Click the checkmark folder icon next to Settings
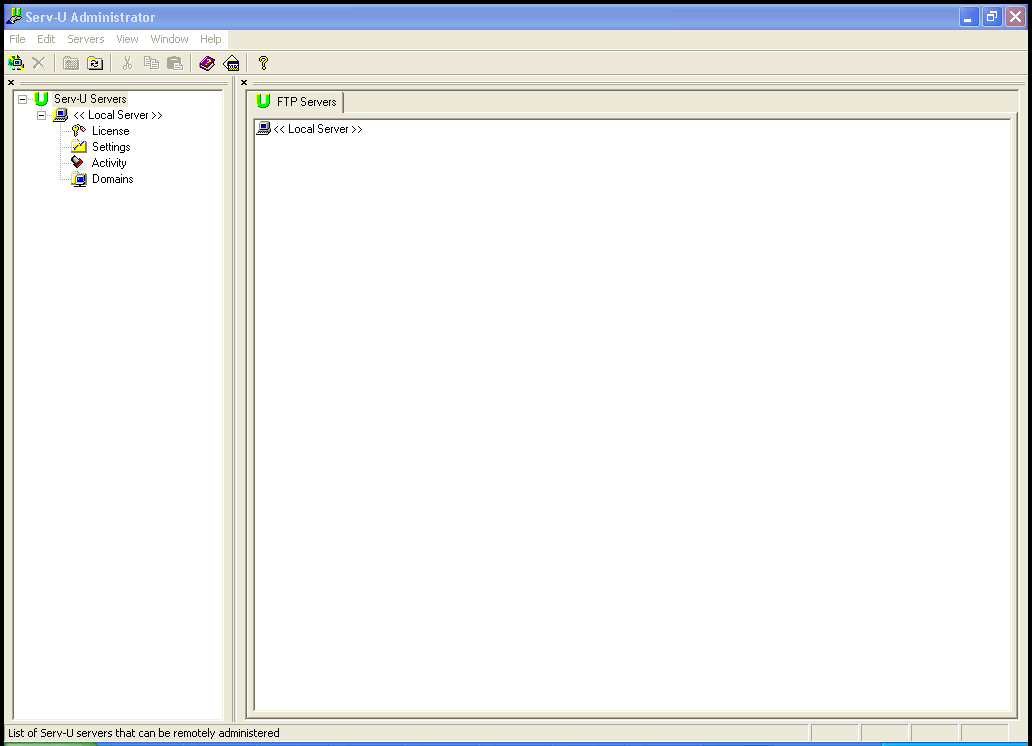The height and width of the screenshot is (746, 1032). [x=79, y=146]
